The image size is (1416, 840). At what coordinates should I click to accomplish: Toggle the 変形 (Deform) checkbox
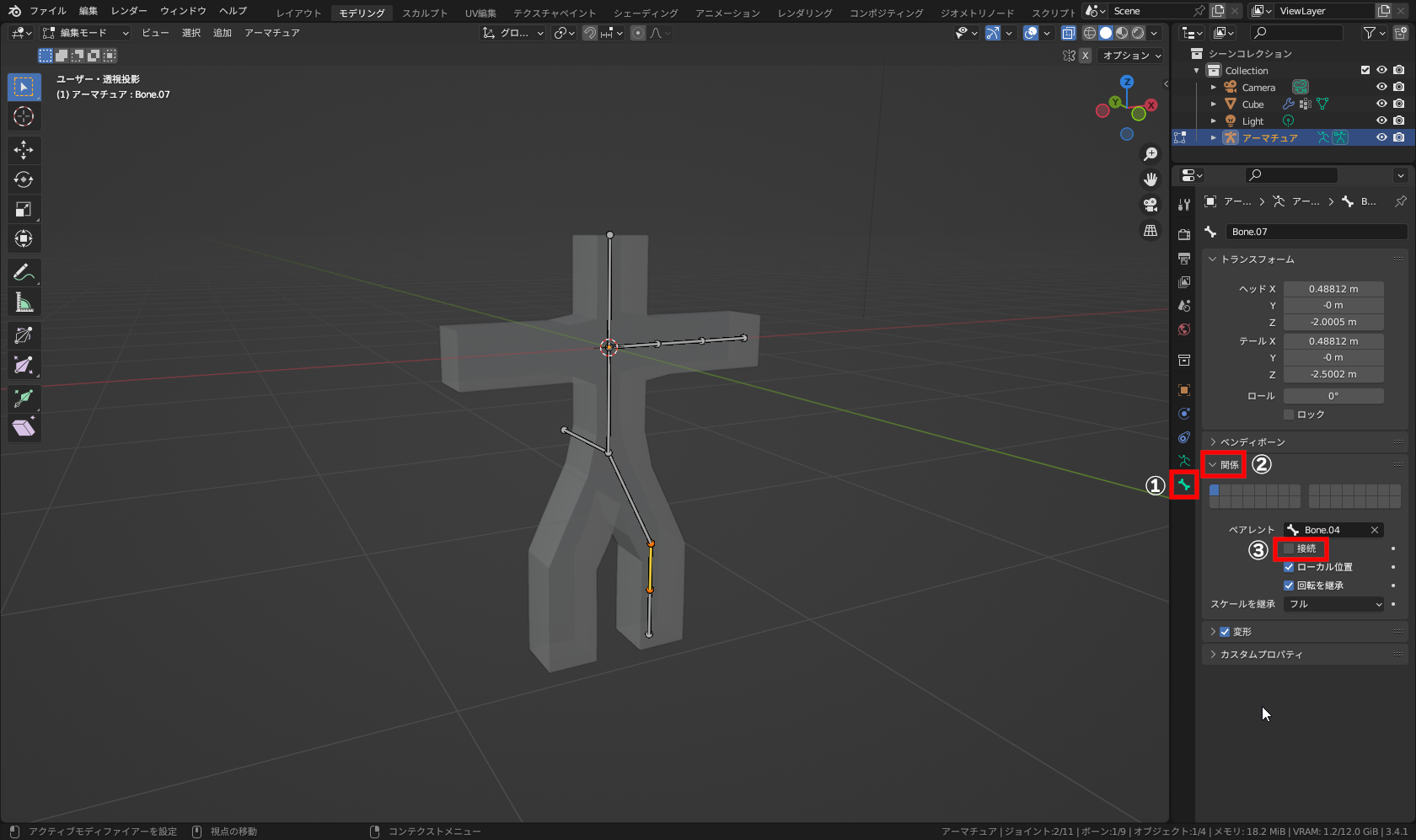pos(1225,632)
